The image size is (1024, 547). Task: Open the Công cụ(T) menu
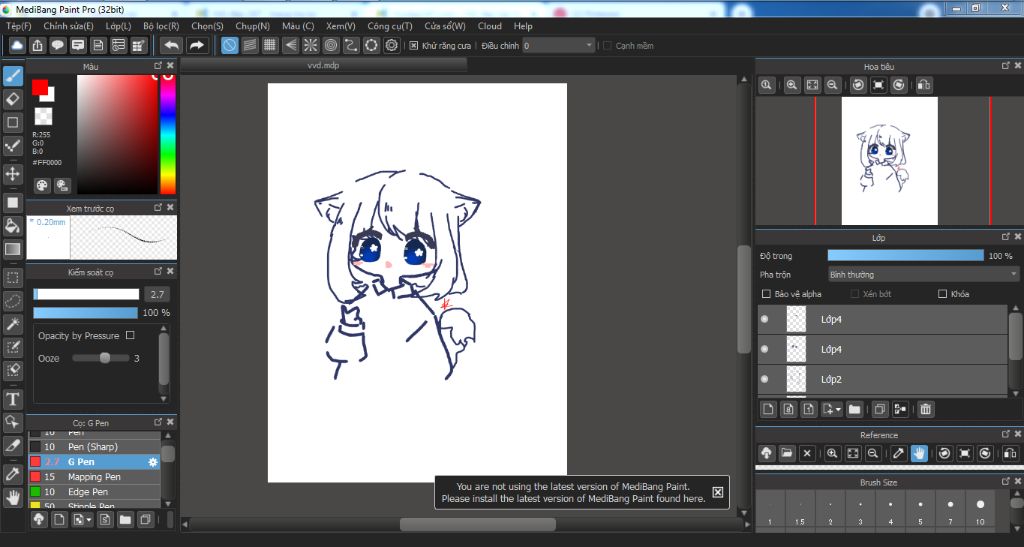point(390,26)
